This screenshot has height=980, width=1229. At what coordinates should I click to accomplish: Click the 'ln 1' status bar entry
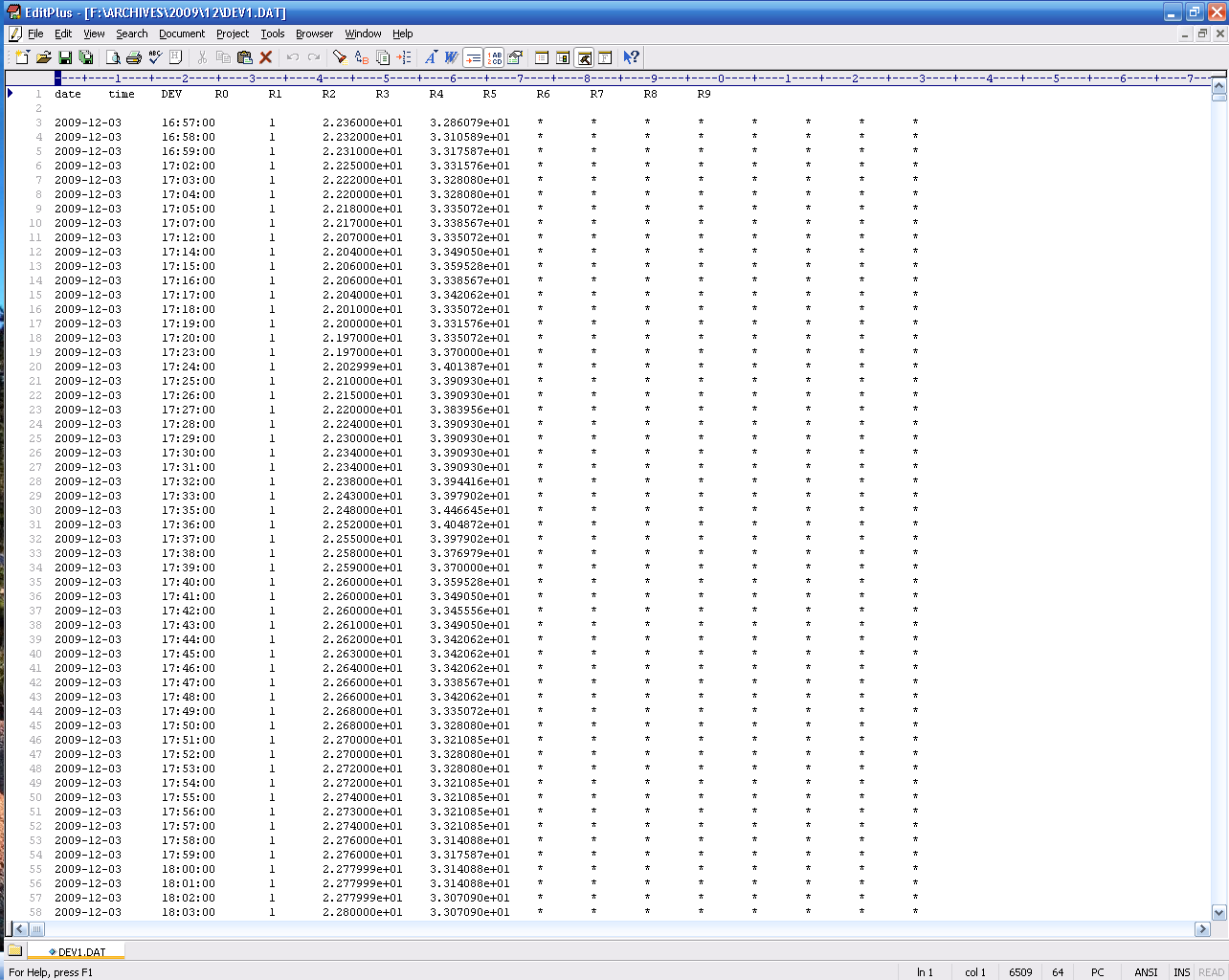[925, 972]
